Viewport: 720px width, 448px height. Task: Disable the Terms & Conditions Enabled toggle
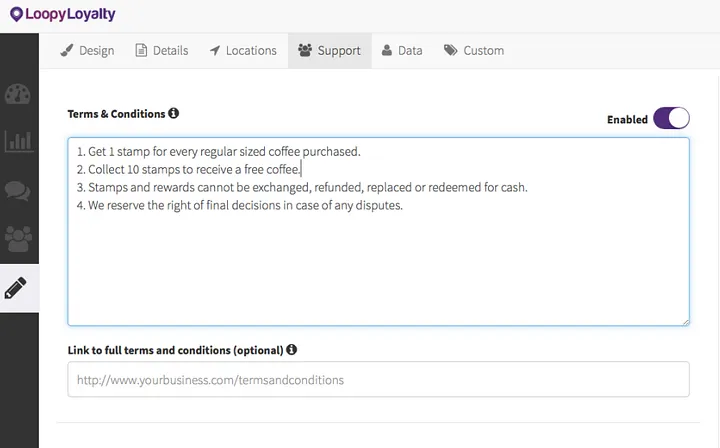(x=671, y=118)
